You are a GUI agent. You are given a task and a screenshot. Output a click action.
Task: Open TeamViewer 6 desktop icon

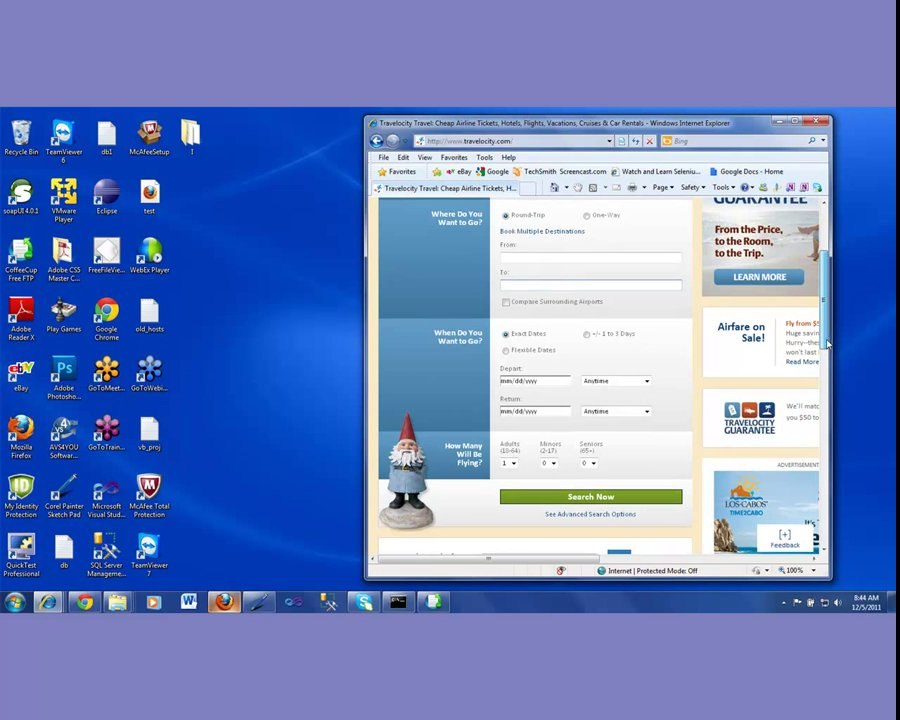pos(63,141)
